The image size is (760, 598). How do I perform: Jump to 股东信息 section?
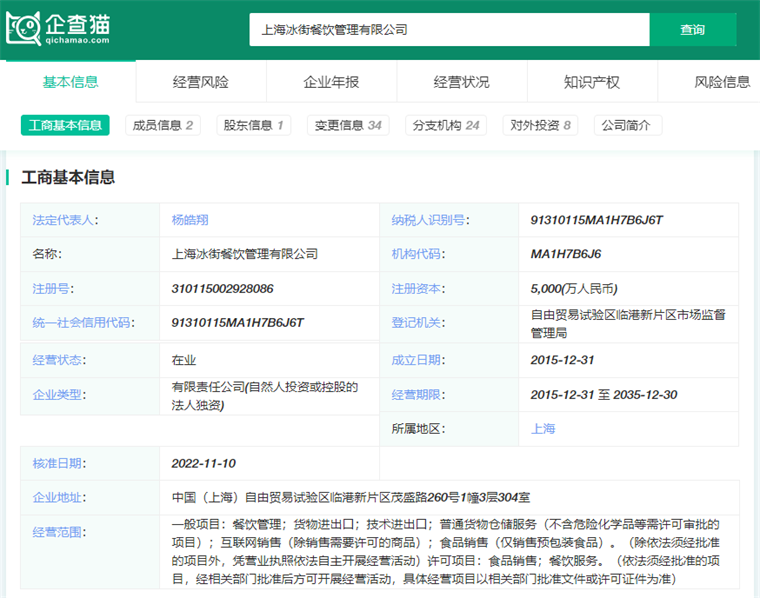point(252,125)
